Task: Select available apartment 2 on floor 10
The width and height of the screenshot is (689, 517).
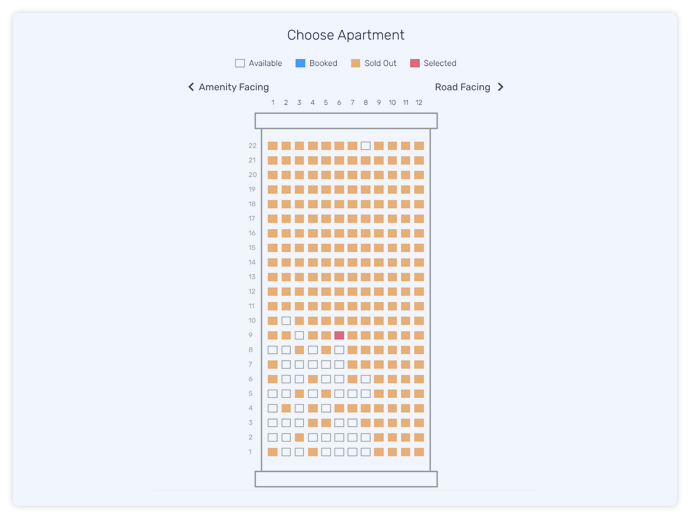Action: coord(286,321)
